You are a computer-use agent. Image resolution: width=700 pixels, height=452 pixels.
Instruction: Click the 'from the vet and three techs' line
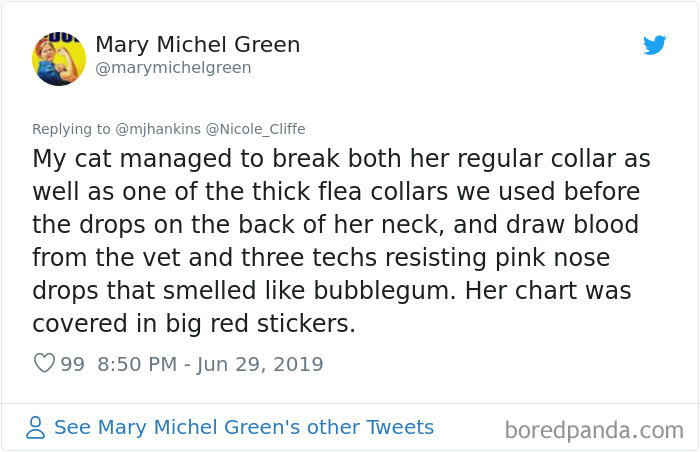tap(321, 258)
